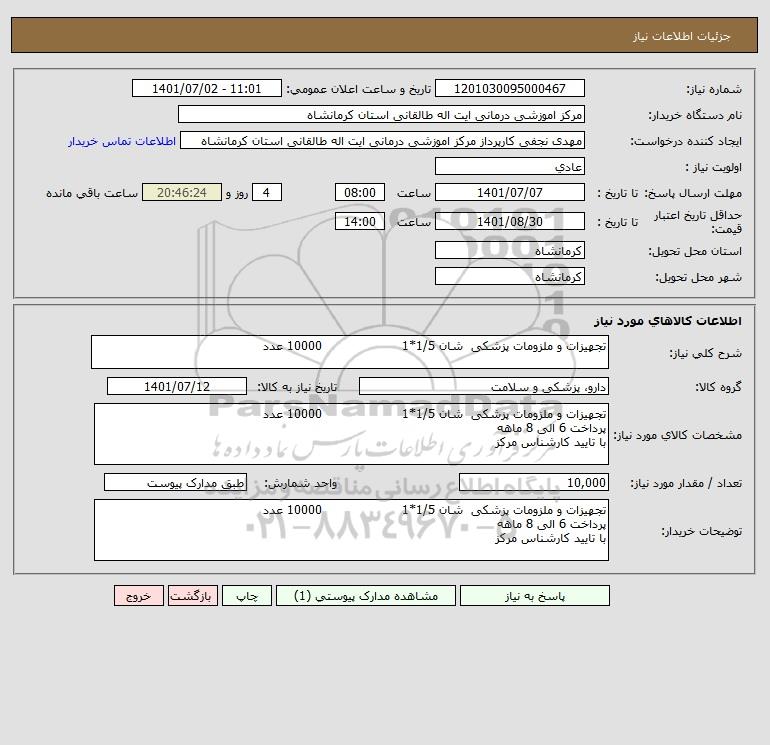This screenshot has width=770, height=745.
Task: Click توضیحات خریدار text area
Action: point(351,530)
